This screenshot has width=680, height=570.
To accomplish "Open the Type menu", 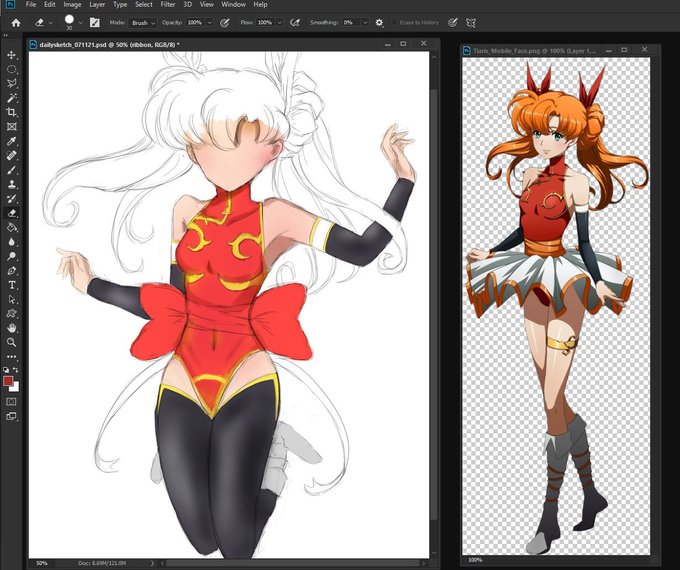I will (120, 5).
